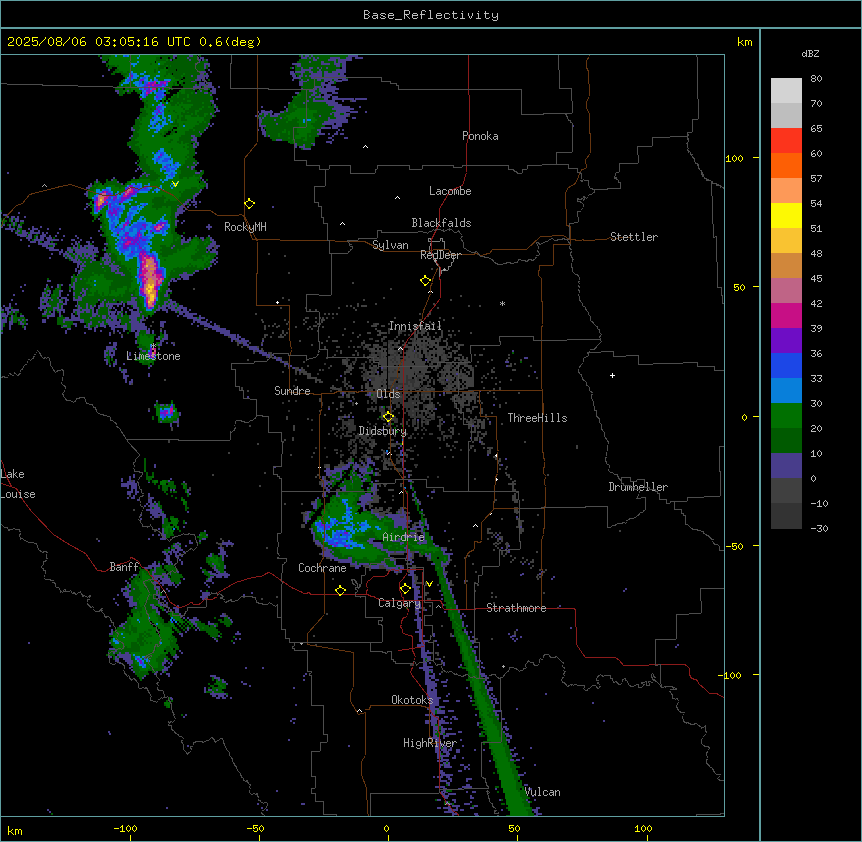The width and height of the screenshot is (862, 842).
Task: Select the Innisfail label
Action: (x=415, y=326)
